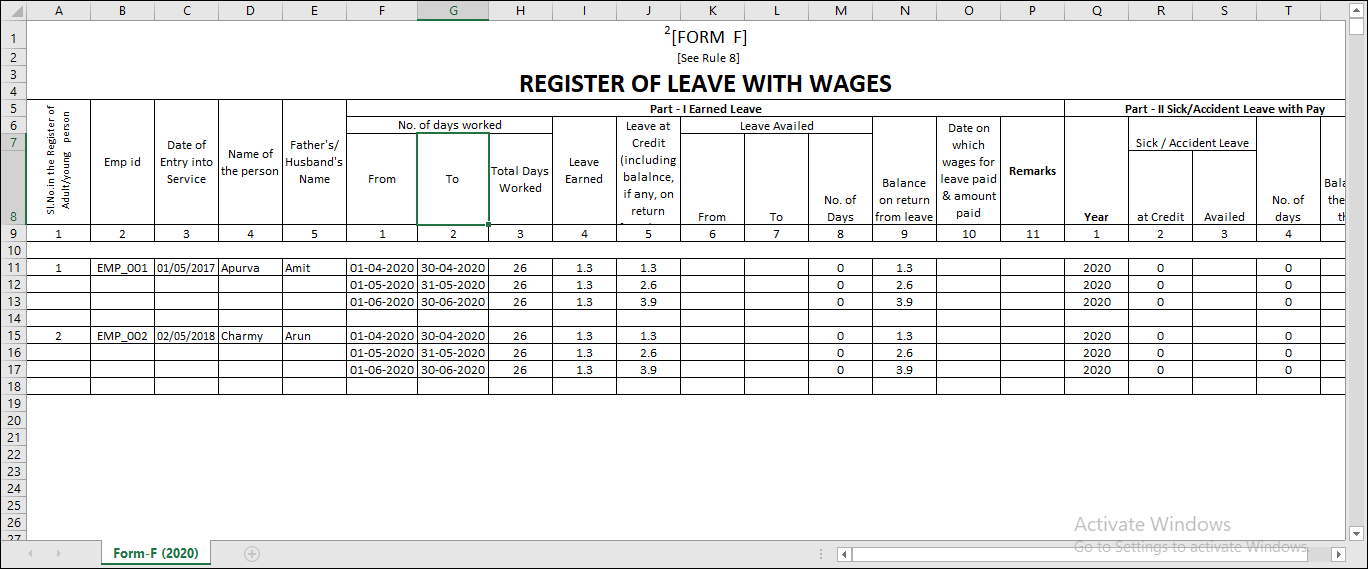Click the horizontal scrollbar right arrow
Screen dimensions: 1368x569
[x=1340, y=553]
